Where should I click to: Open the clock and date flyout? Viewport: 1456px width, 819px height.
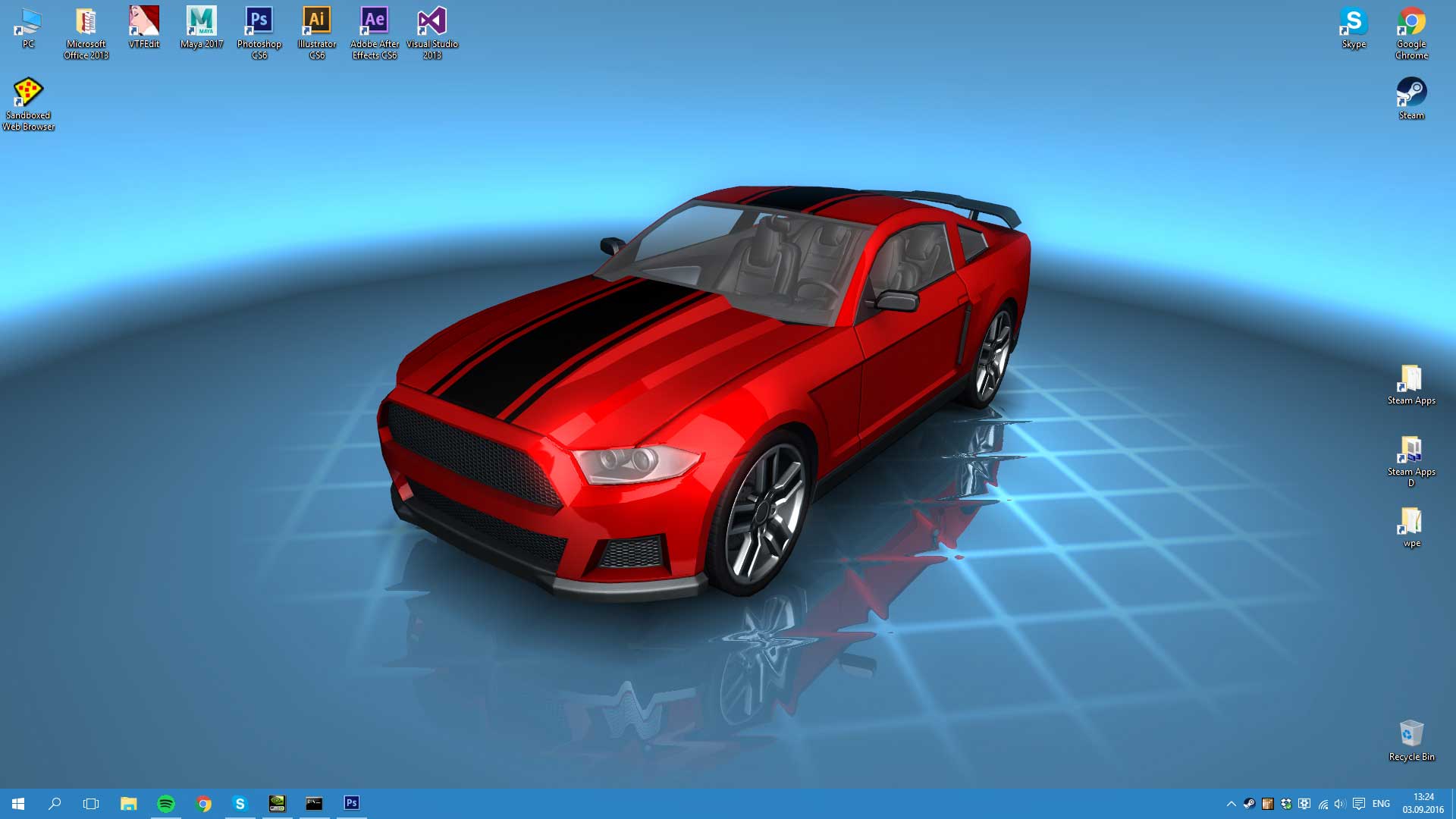(x=1423, y=803)
